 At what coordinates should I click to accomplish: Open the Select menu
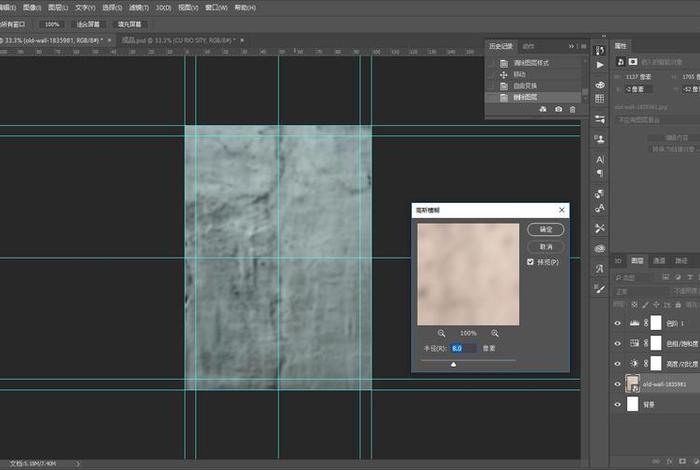[x=112, y=8]
